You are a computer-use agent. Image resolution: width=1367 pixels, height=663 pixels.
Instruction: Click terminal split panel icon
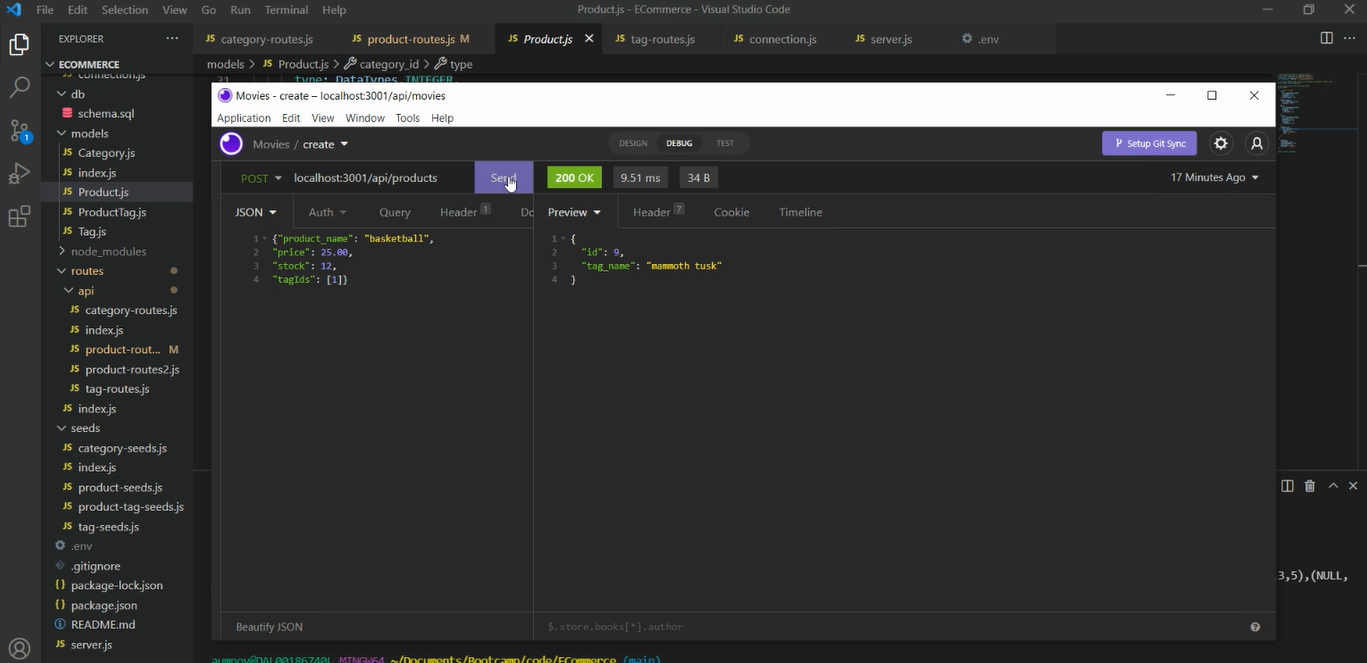coord(1287,486)
